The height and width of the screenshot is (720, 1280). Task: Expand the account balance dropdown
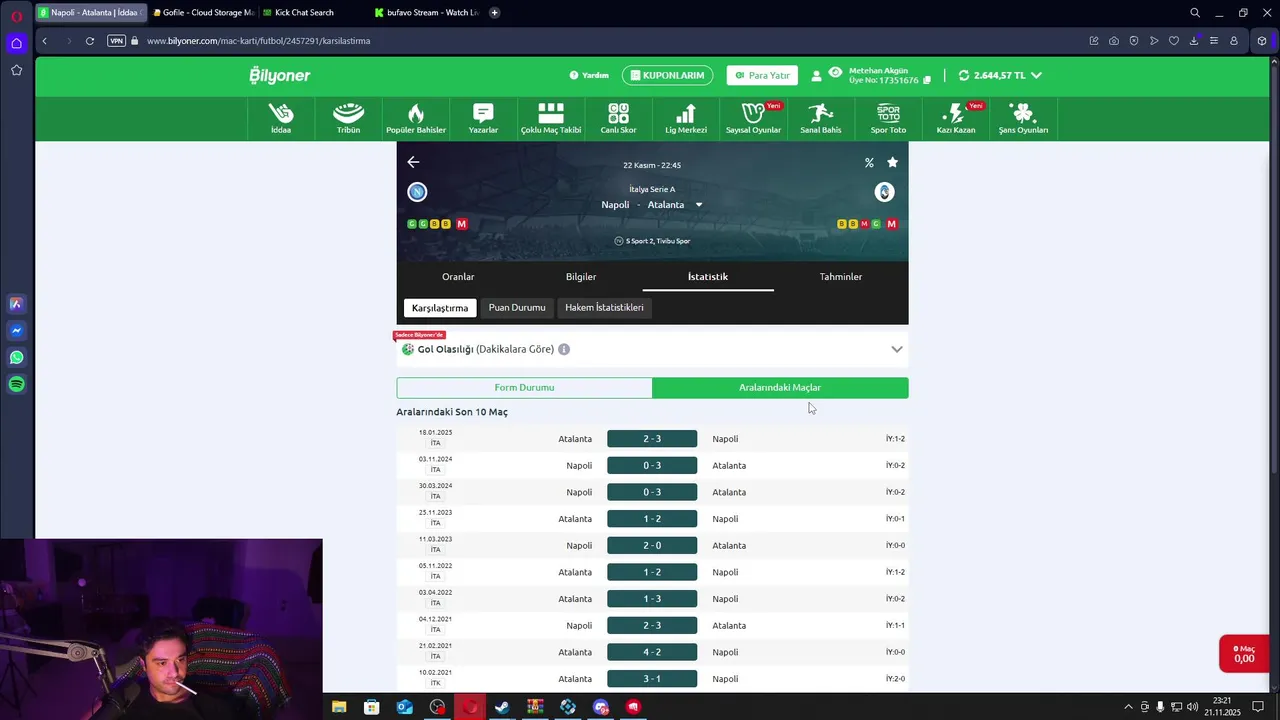point(1036,75)
